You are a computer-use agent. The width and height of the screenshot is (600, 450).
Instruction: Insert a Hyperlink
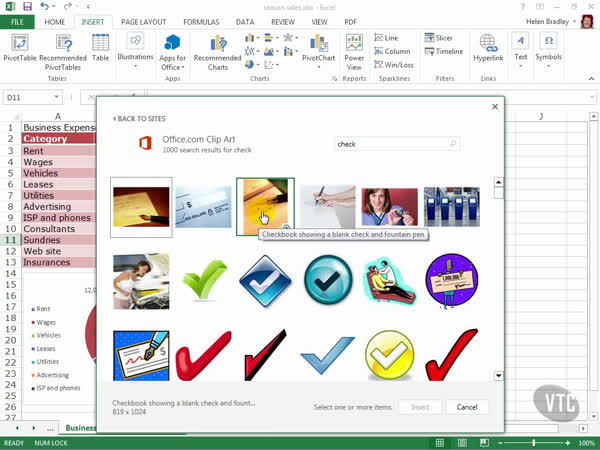[x=488, y=47]
